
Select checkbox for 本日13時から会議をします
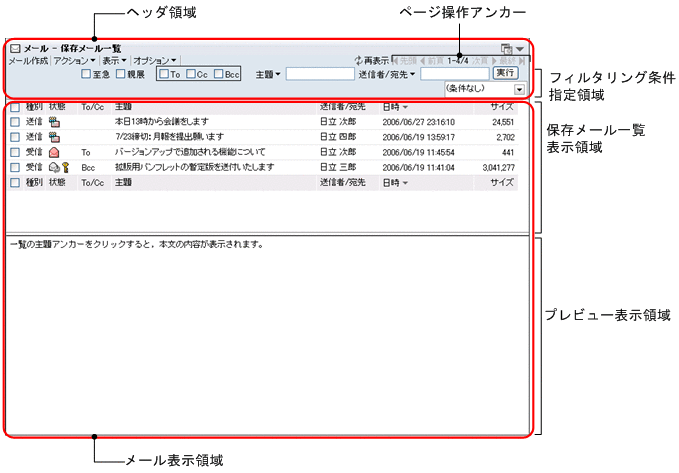point(15,122)
